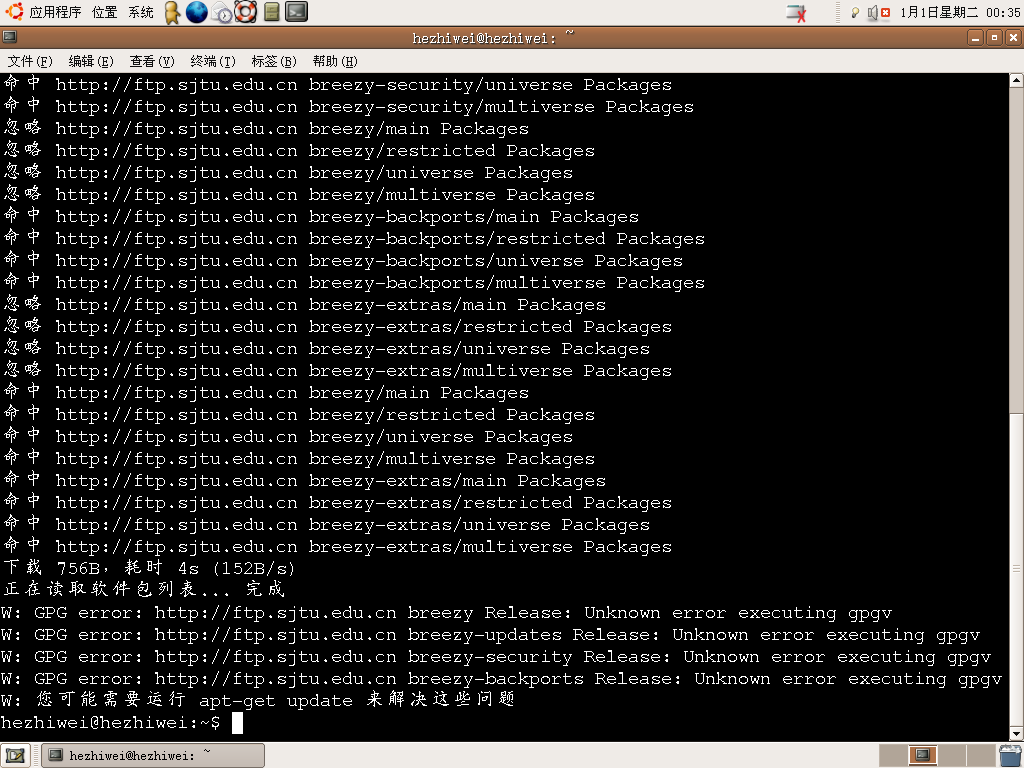Open the clock showing 1月1日星期二 00:35
The height and width of the screenshot is (768, 1024).
(960, 12)
